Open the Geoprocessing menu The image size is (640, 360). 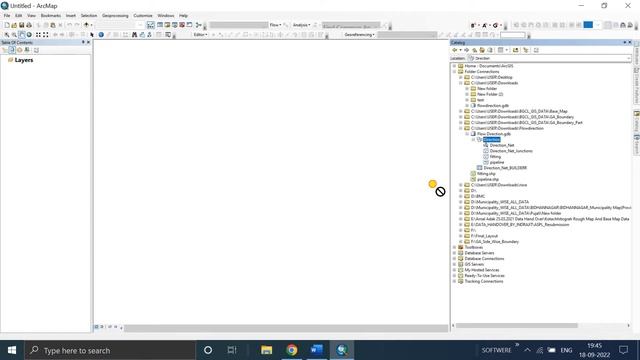click(115, 16)
